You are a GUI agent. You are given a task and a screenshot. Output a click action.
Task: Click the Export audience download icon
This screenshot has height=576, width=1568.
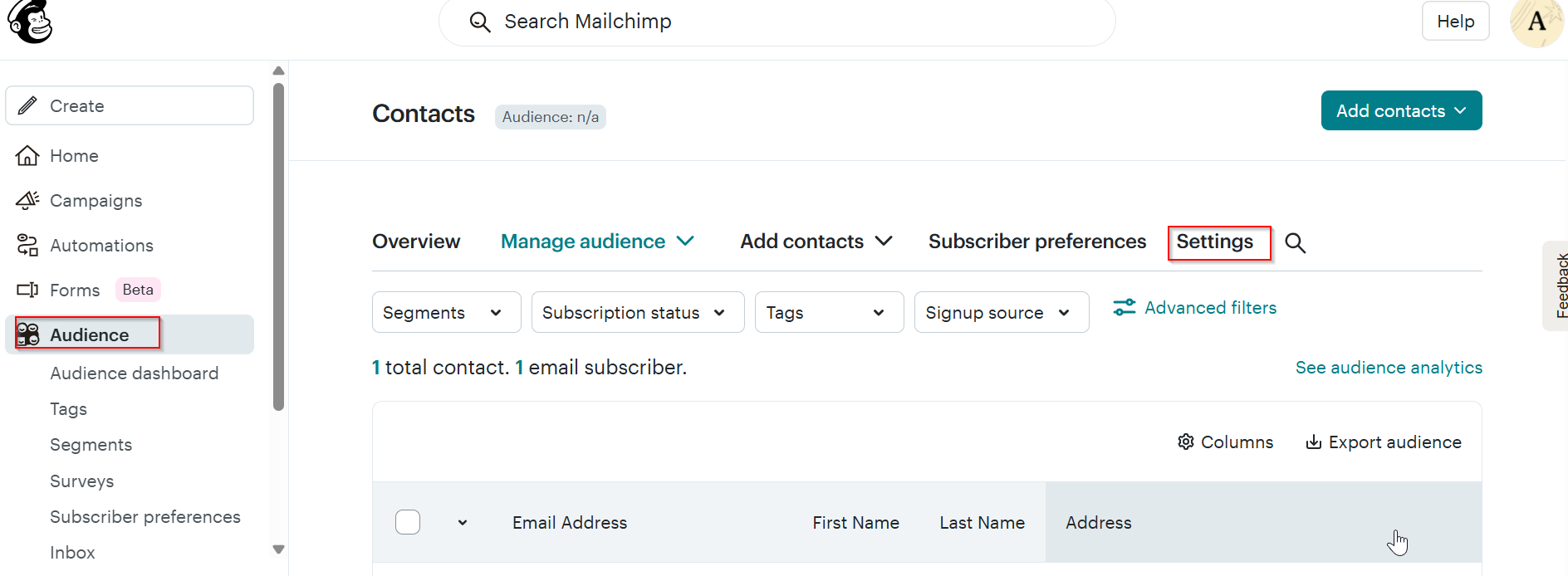pyautogui.click(x=1313, y=442)
